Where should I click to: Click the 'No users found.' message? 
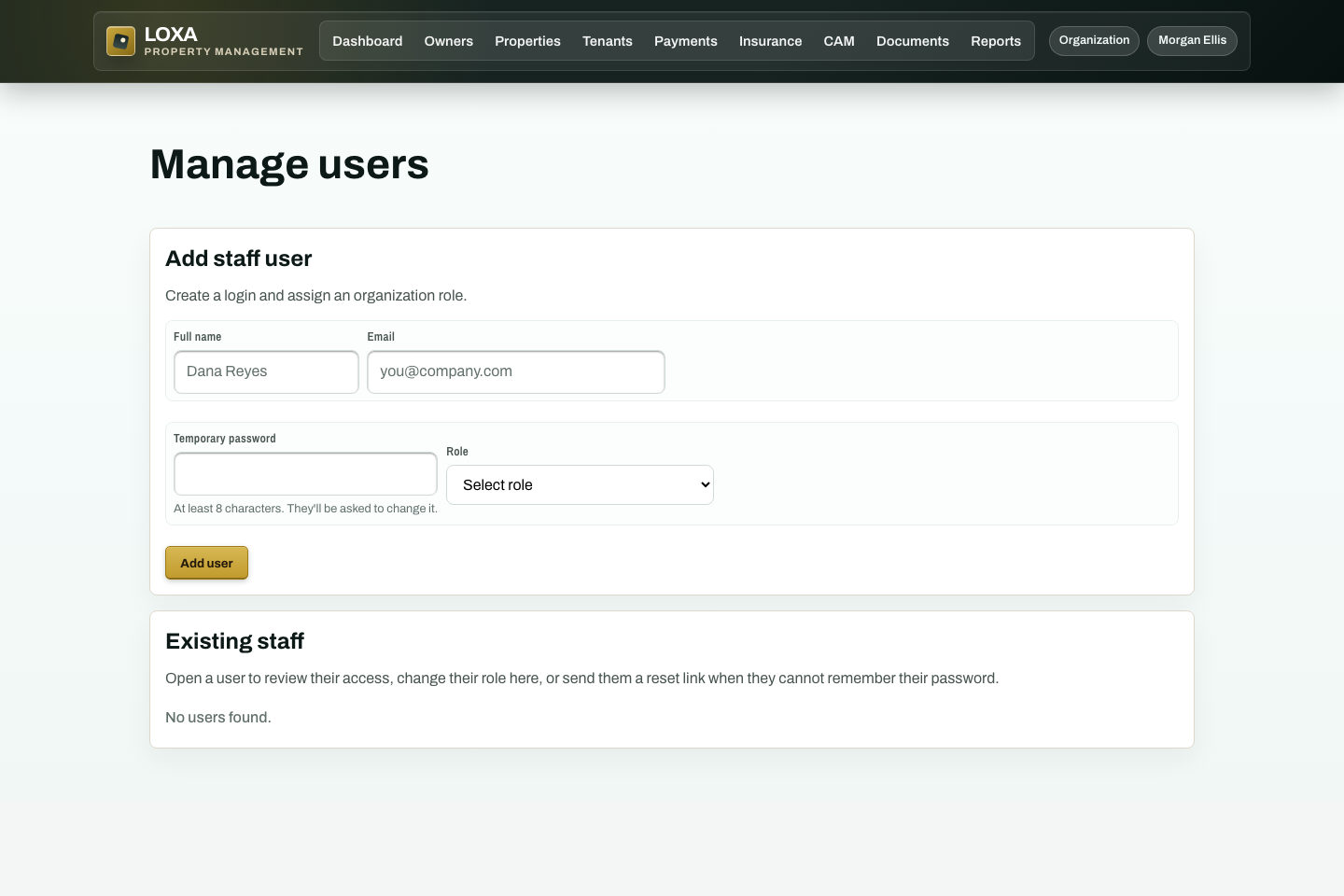tap(218, 717)
